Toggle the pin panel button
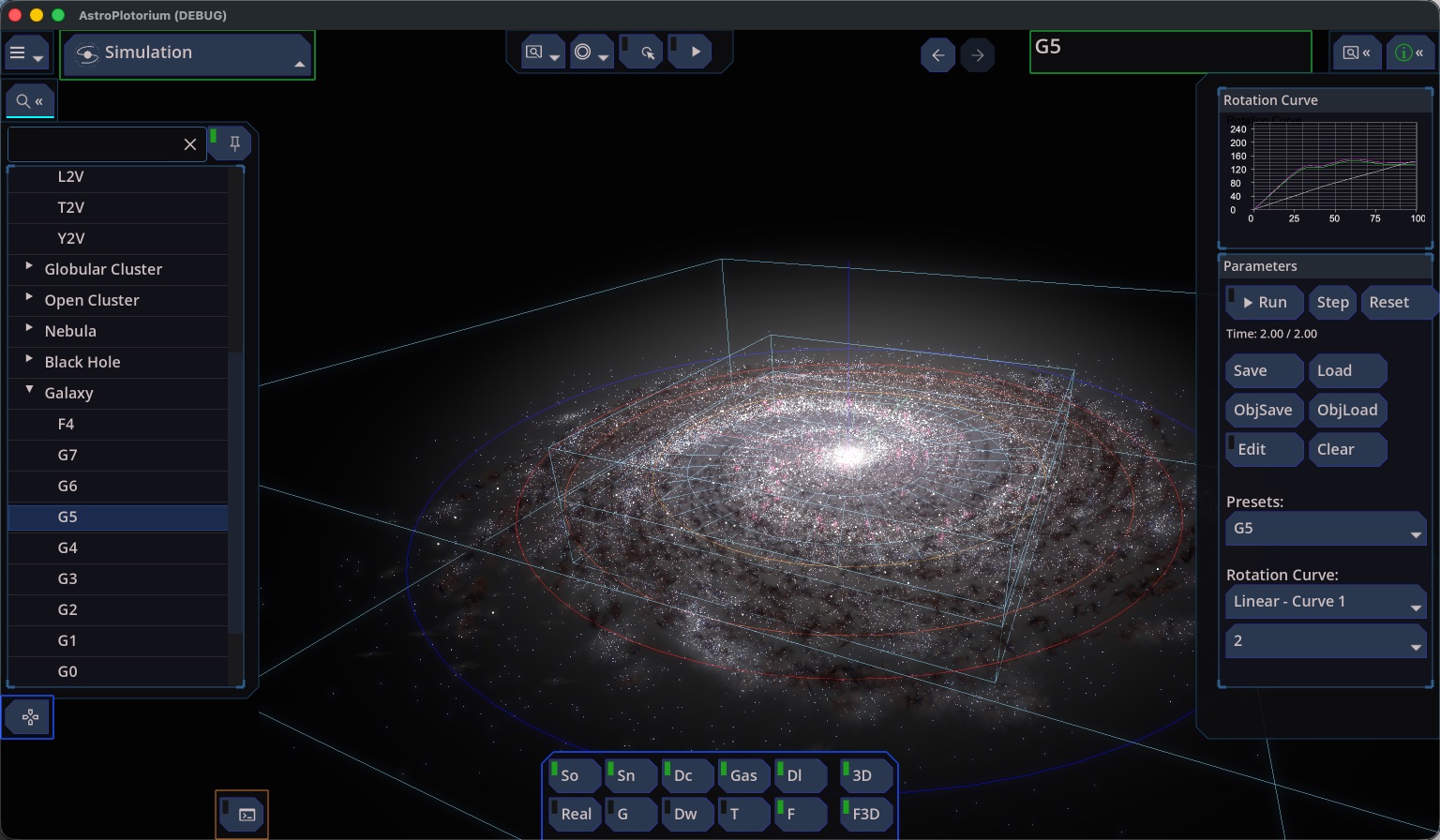 coord(230,143)
